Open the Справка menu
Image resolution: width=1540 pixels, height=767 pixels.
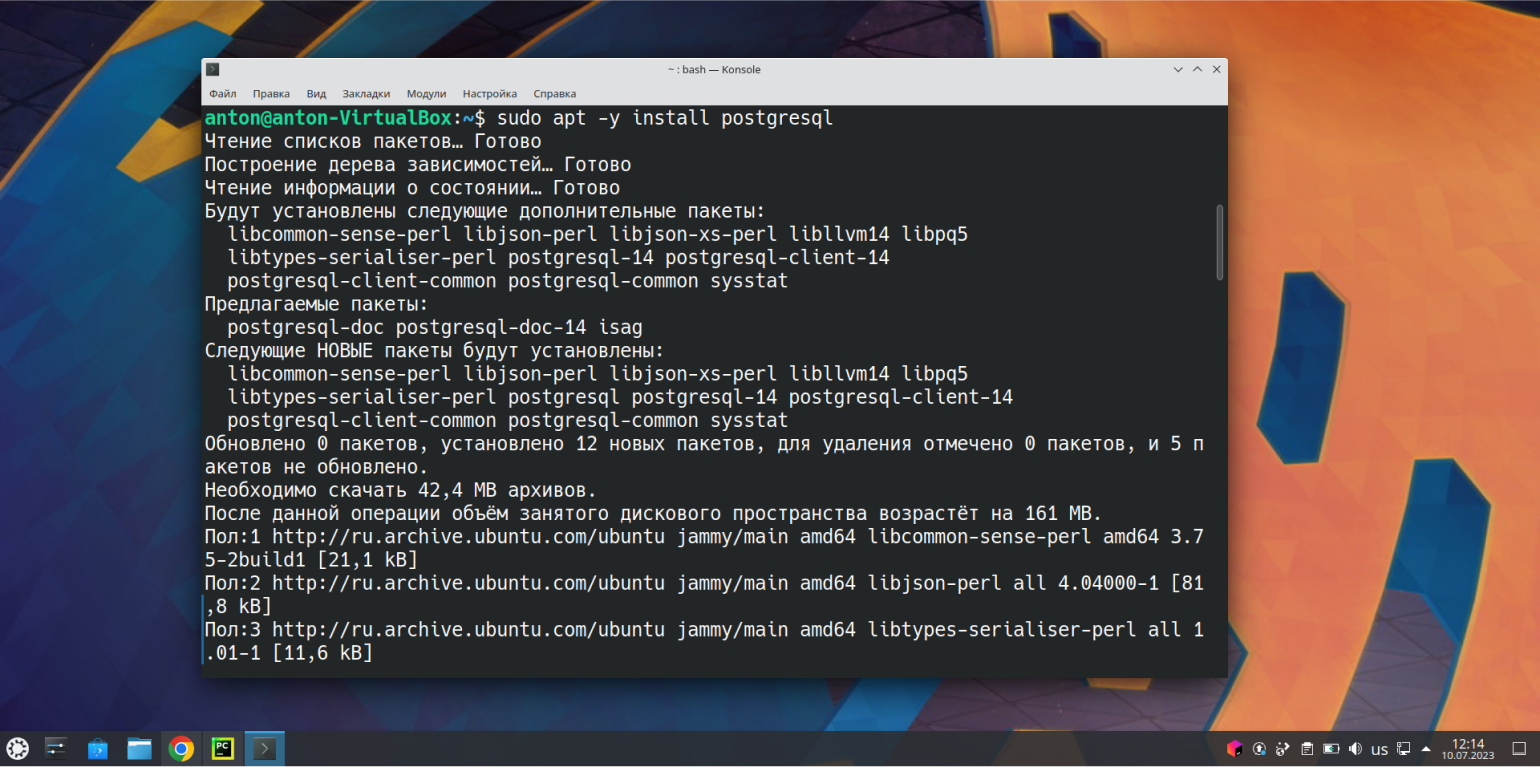tap(554, 94)
